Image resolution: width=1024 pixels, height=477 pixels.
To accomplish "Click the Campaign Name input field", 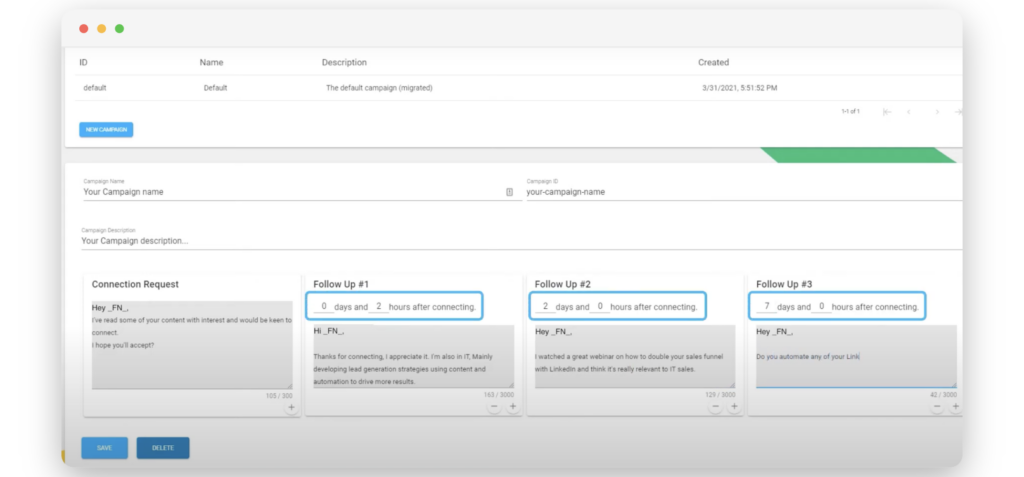I will pos(290,192).
